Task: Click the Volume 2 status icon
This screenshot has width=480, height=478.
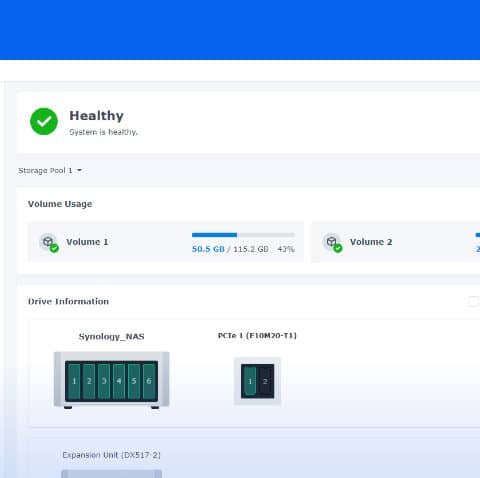Action: (x=332, y=242)
